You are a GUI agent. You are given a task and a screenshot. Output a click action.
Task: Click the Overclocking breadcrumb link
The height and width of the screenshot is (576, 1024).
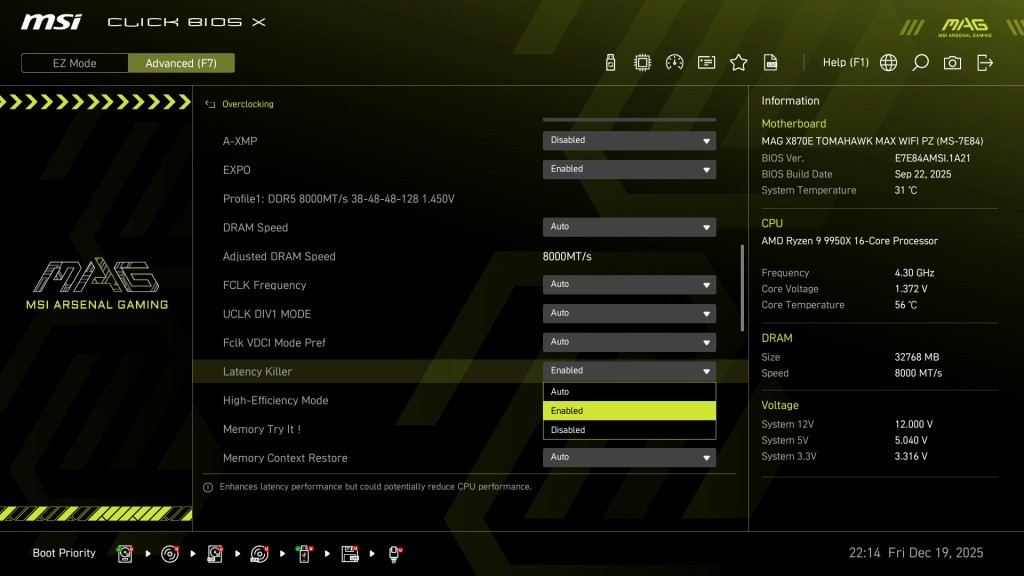248,104
